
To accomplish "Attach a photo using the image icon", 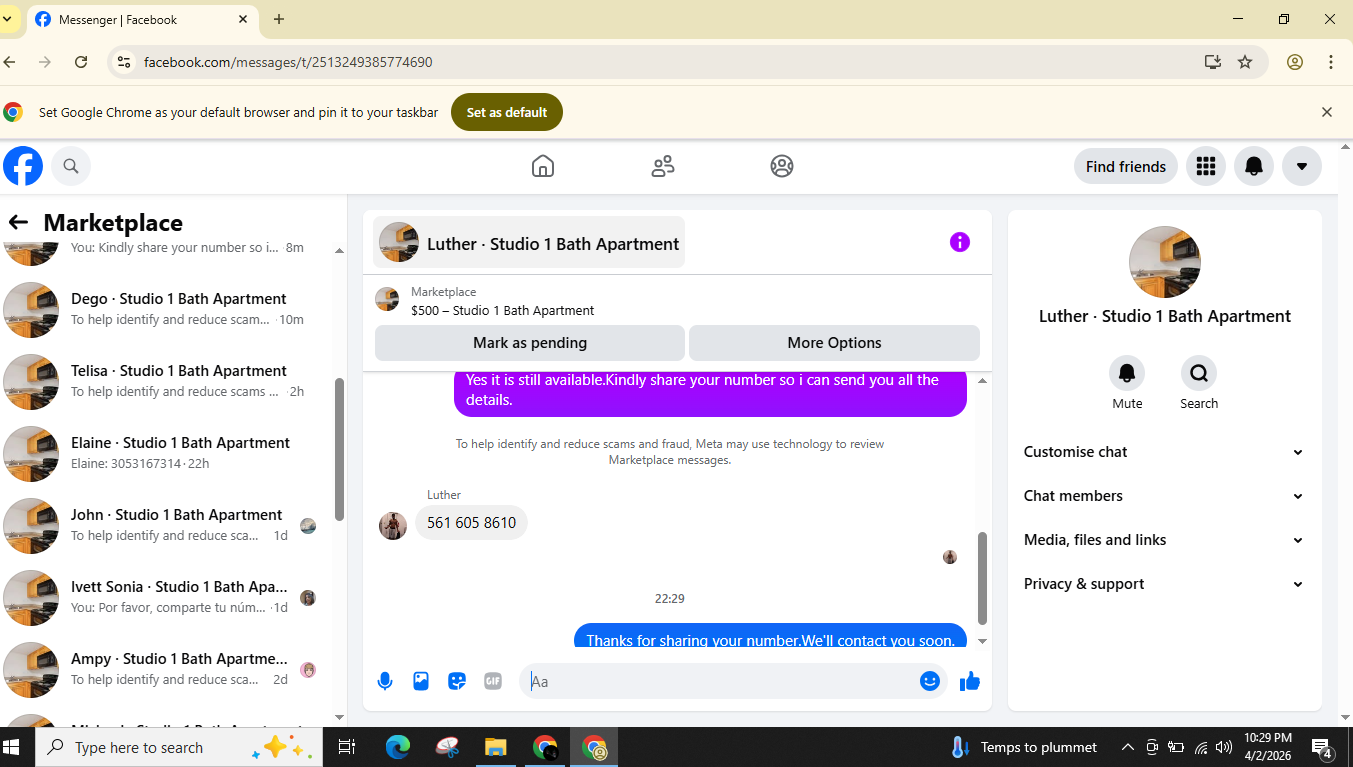I will click(421, 681).
